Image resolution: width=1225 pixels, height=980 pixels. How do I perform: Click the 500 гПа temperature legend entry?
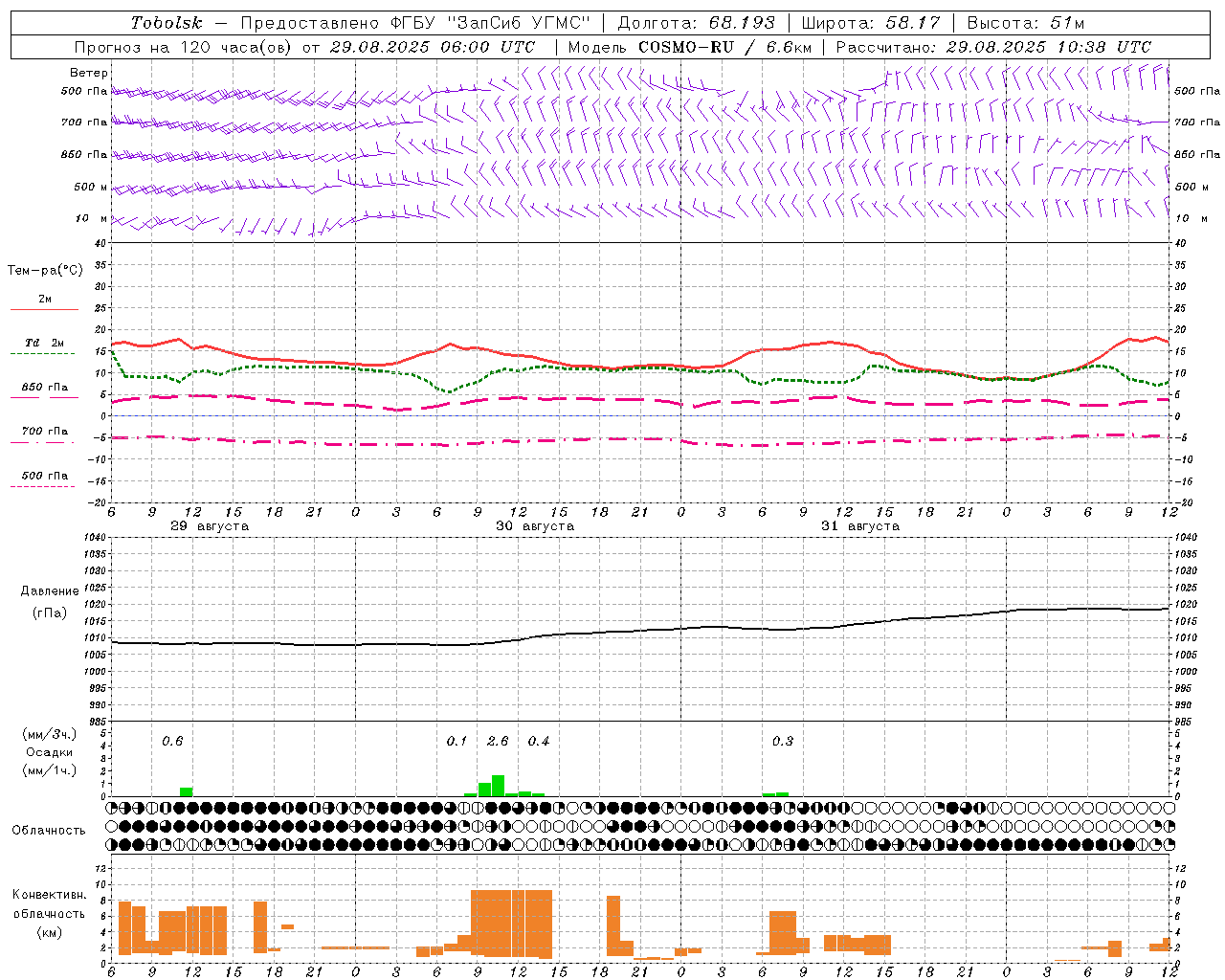click(44, 476)
